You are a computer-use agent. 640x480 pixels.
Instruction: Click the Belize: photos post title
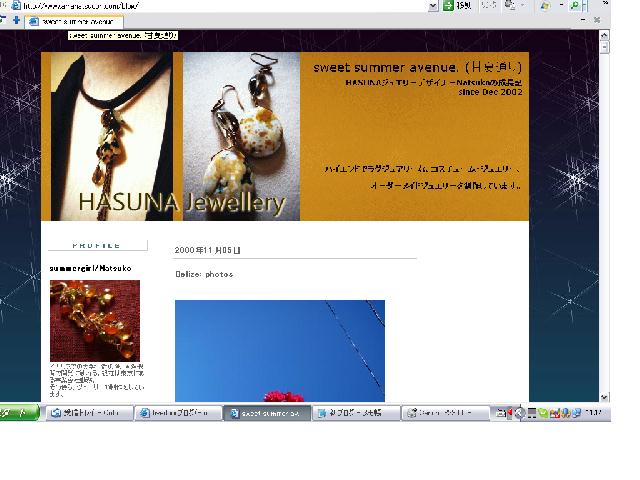[204, 274]
